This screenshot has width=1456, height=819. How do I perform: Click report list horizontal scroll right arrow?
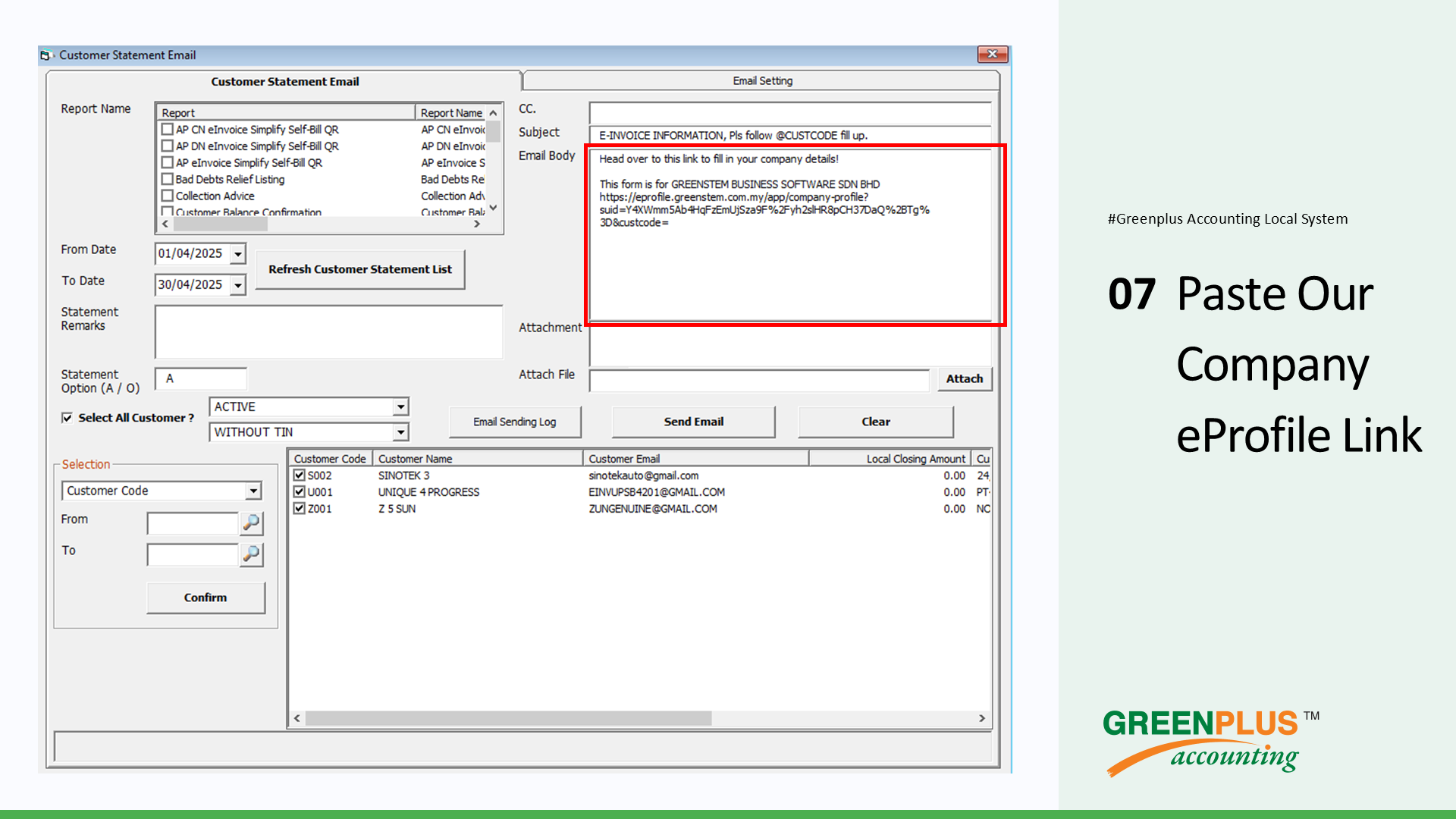[477, 224]
